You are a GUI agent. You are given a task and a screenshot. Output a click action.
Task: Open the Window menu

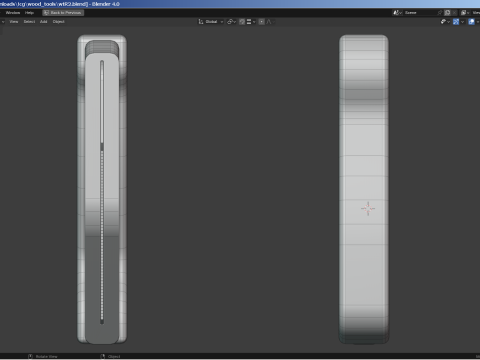tap(13, 13)
